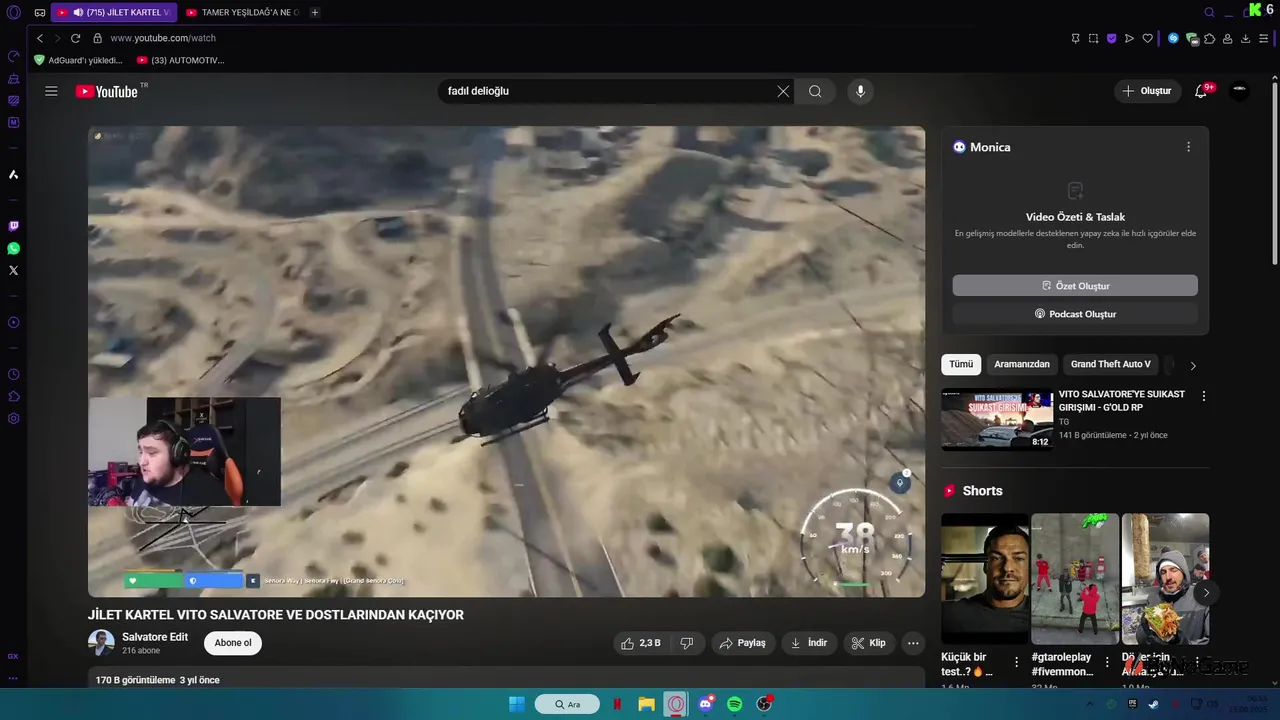
Task: Clear the YouTube search query with the X
Action: (x=783, y=91)
